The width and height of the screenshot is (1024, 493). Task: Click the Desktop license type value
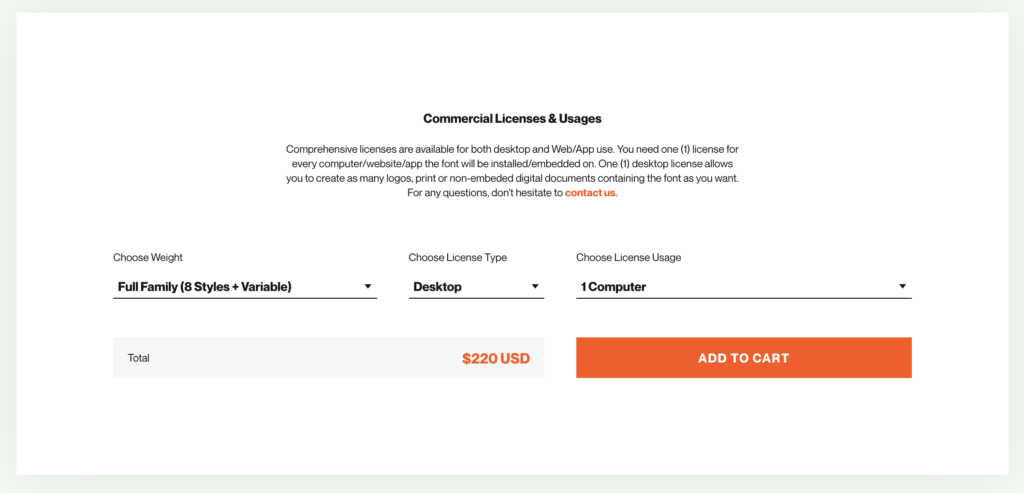[438, 287]
